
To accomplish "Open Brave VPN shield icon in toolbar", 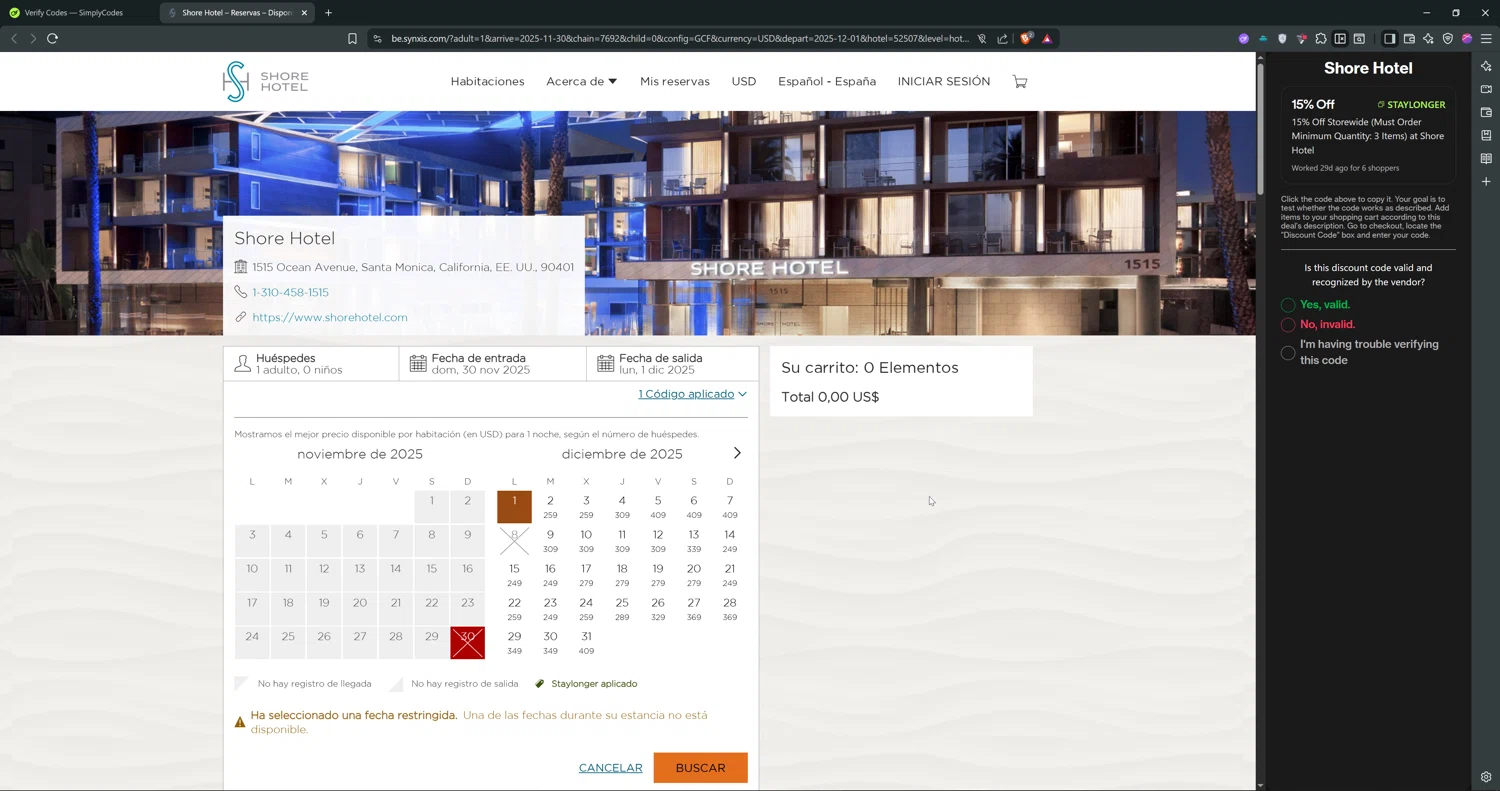I will [x=1447, y=39].
